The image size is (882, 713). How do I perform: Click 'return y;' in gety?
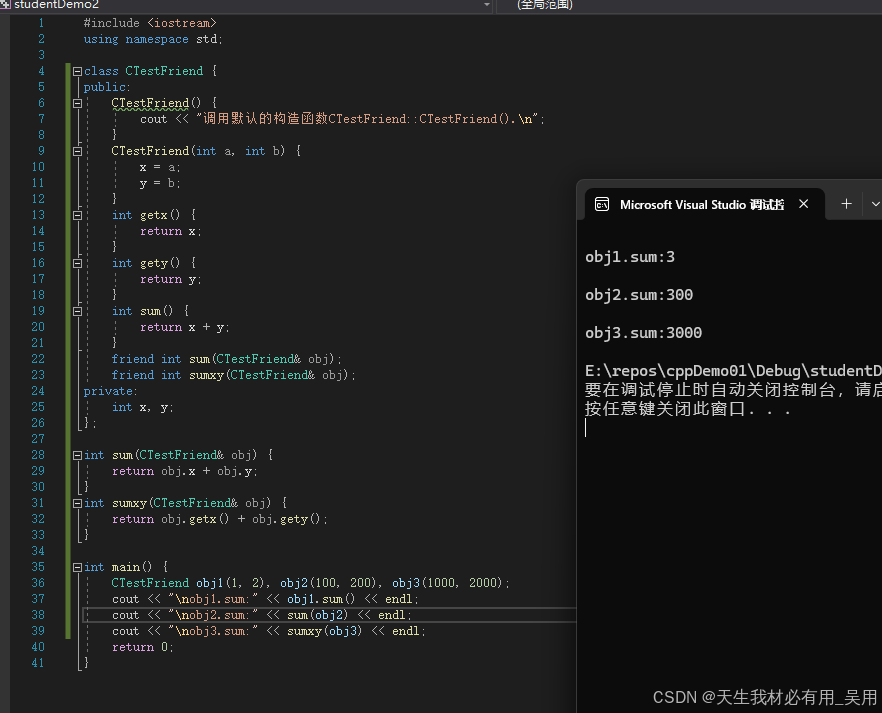[170, 279]
